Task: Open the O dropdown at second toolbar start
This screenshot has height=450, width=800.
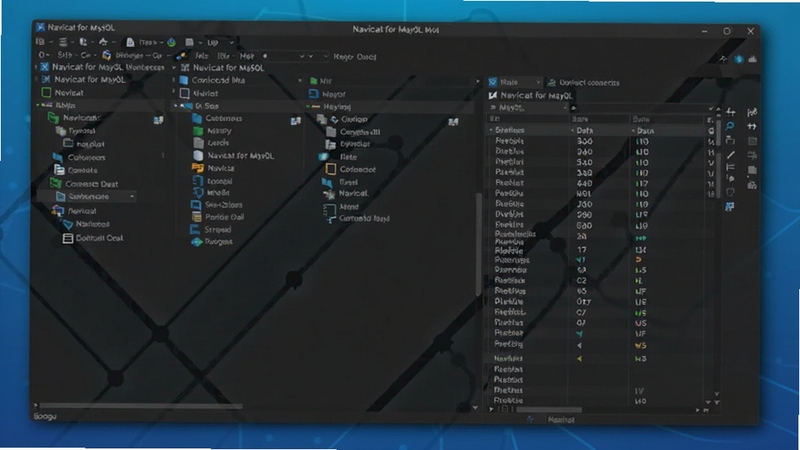Action: (44, 55)
